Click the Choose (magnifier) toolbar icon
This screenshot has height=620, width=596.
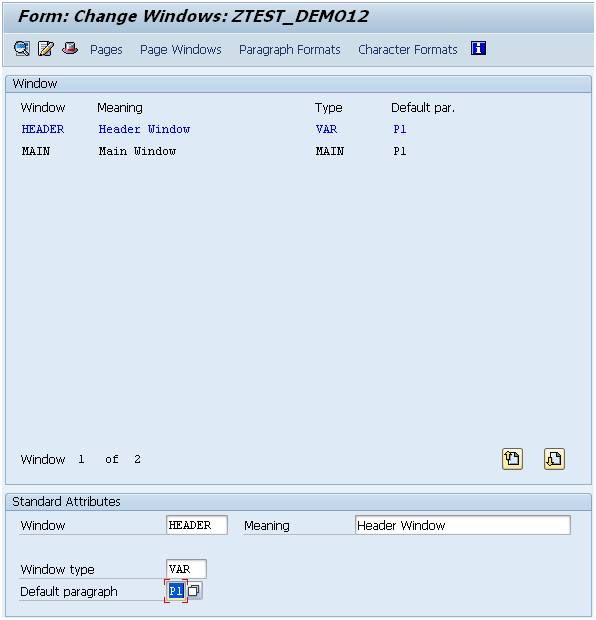point(22,49)
